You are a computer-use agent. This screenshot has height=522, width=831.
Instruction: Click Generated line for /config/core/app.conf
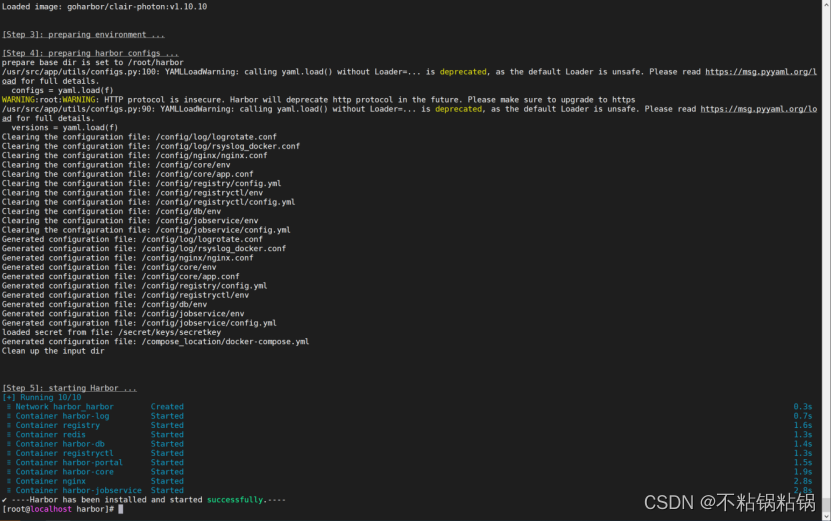tap(120, 277)
